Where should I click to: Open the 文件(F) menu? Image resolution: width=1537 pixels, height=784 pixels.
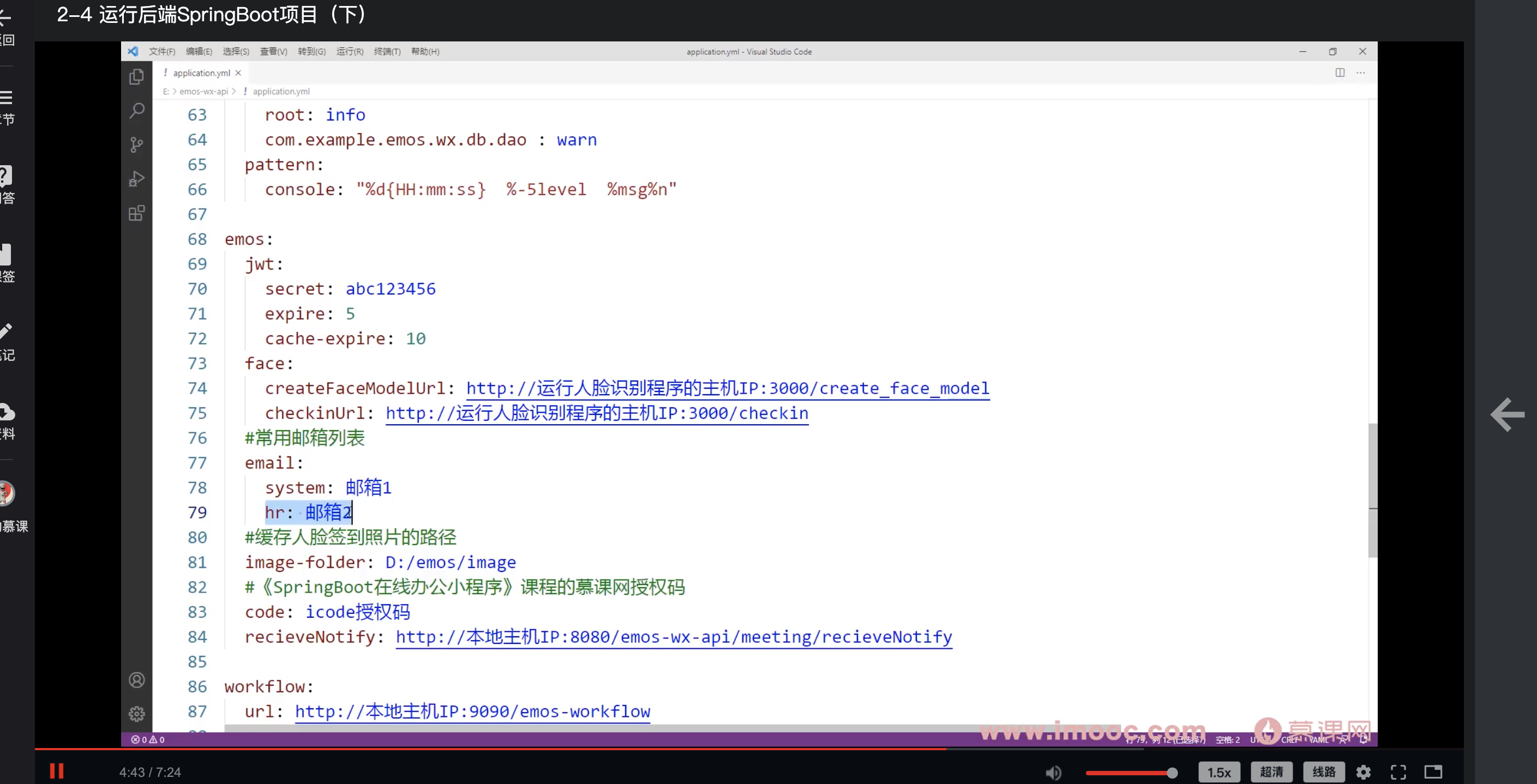point(161,52)
